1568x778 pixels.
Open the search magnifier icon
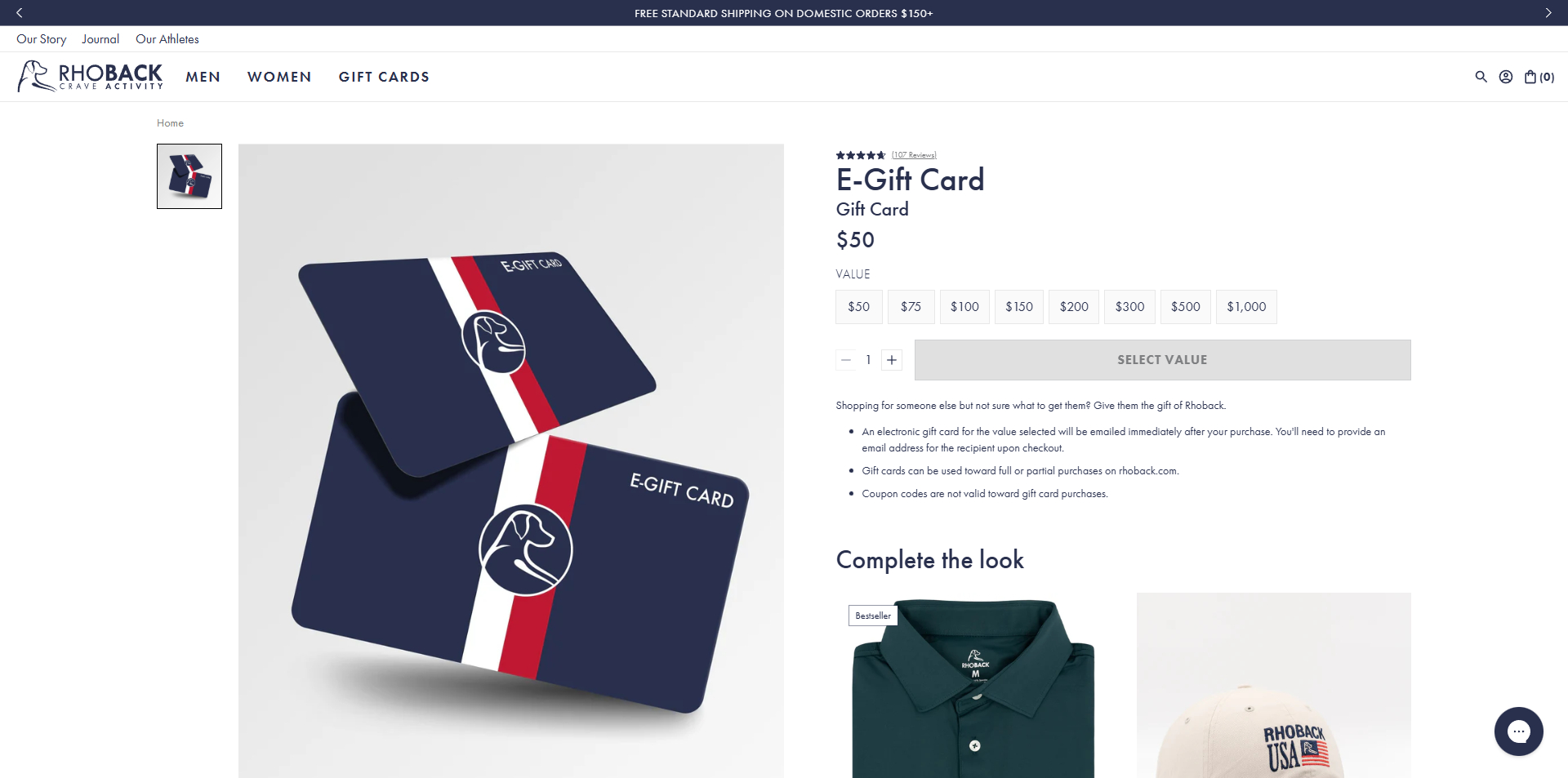point(1481,77)
